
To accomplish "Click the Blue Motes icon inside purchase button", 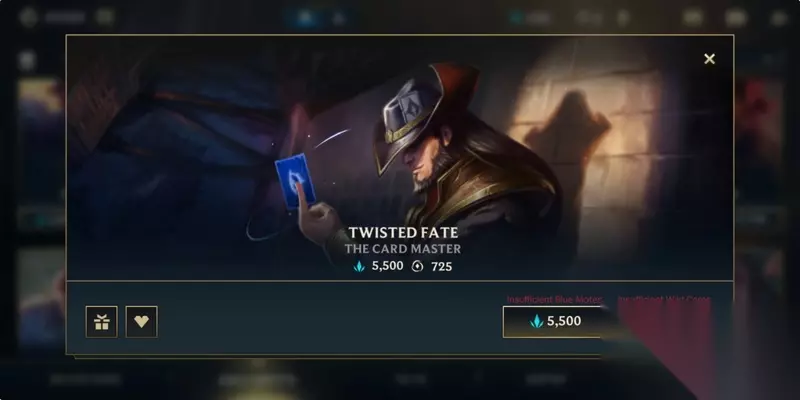I will click(x=536, y=321).
